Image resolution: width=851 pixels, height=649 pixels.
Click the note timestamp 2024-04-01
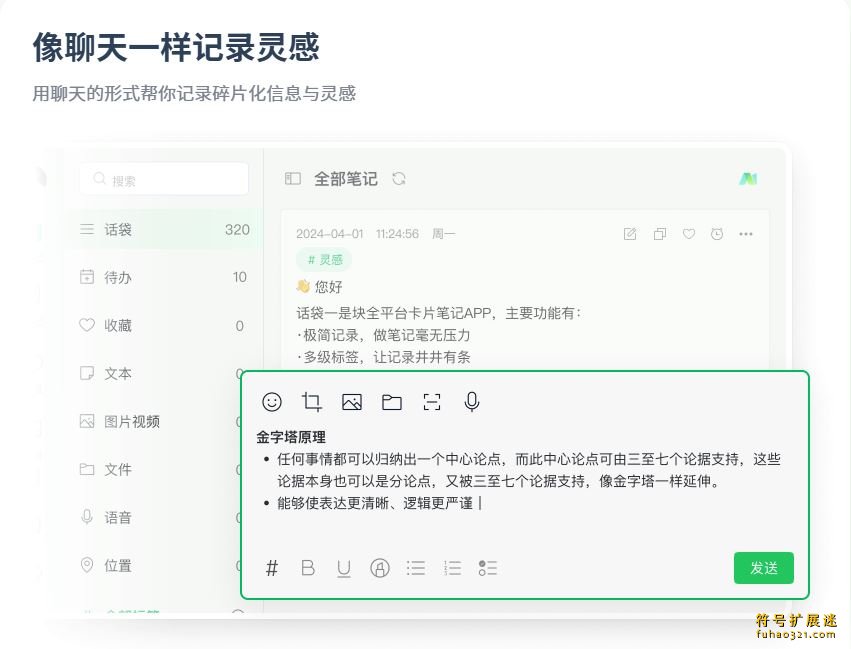click(329, 234)
